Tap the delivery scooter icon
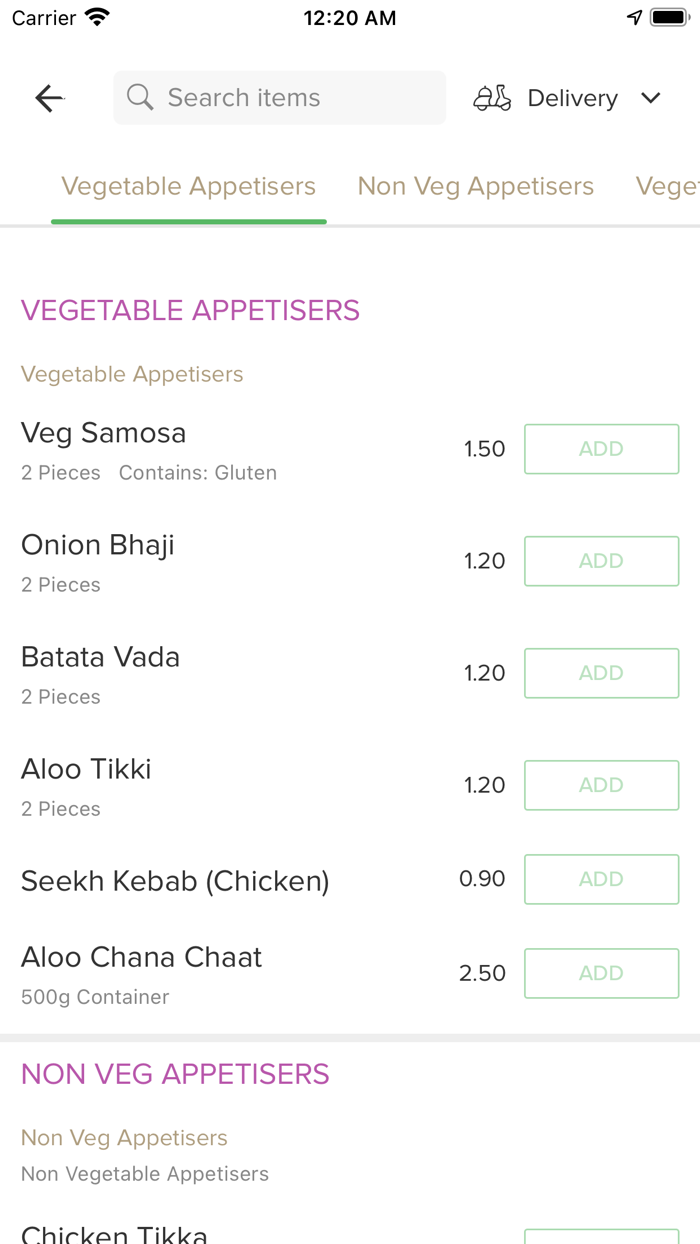Viewport: 700px width, 1244px height. pos(492,98)
